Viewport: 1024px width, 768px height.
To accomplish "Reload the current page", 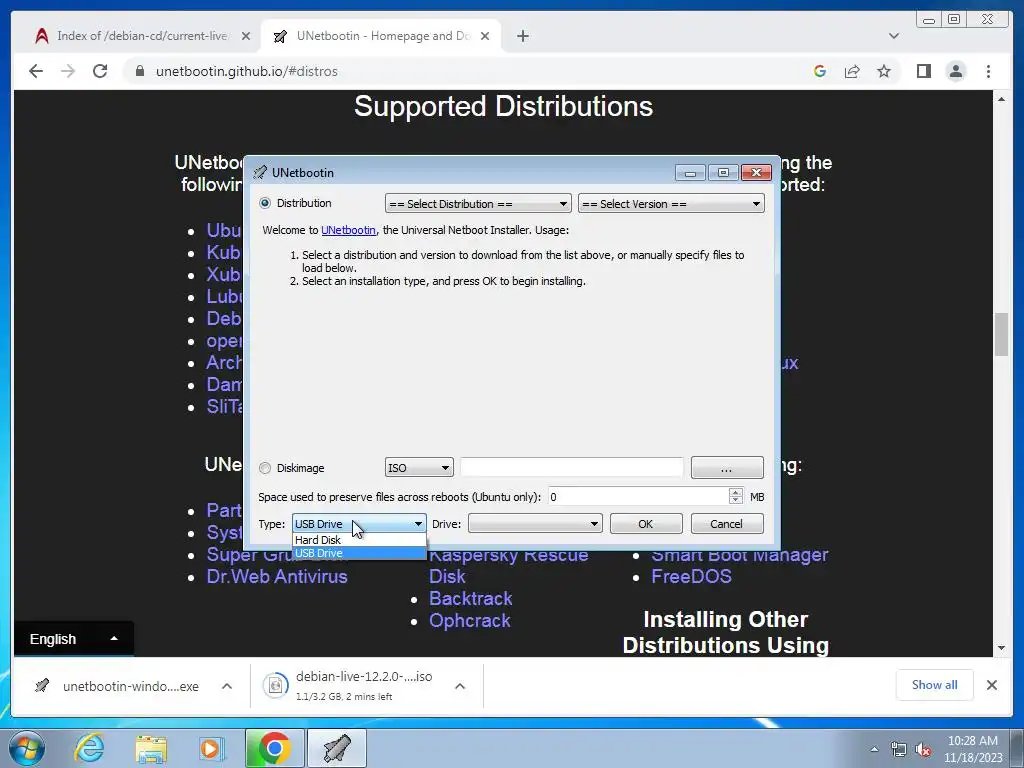I will coord(99,71).
